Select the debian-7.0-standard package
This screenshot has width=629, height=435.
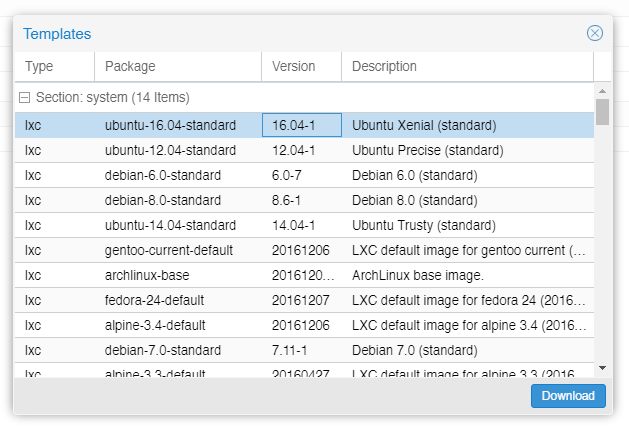[x=163, y=350]
